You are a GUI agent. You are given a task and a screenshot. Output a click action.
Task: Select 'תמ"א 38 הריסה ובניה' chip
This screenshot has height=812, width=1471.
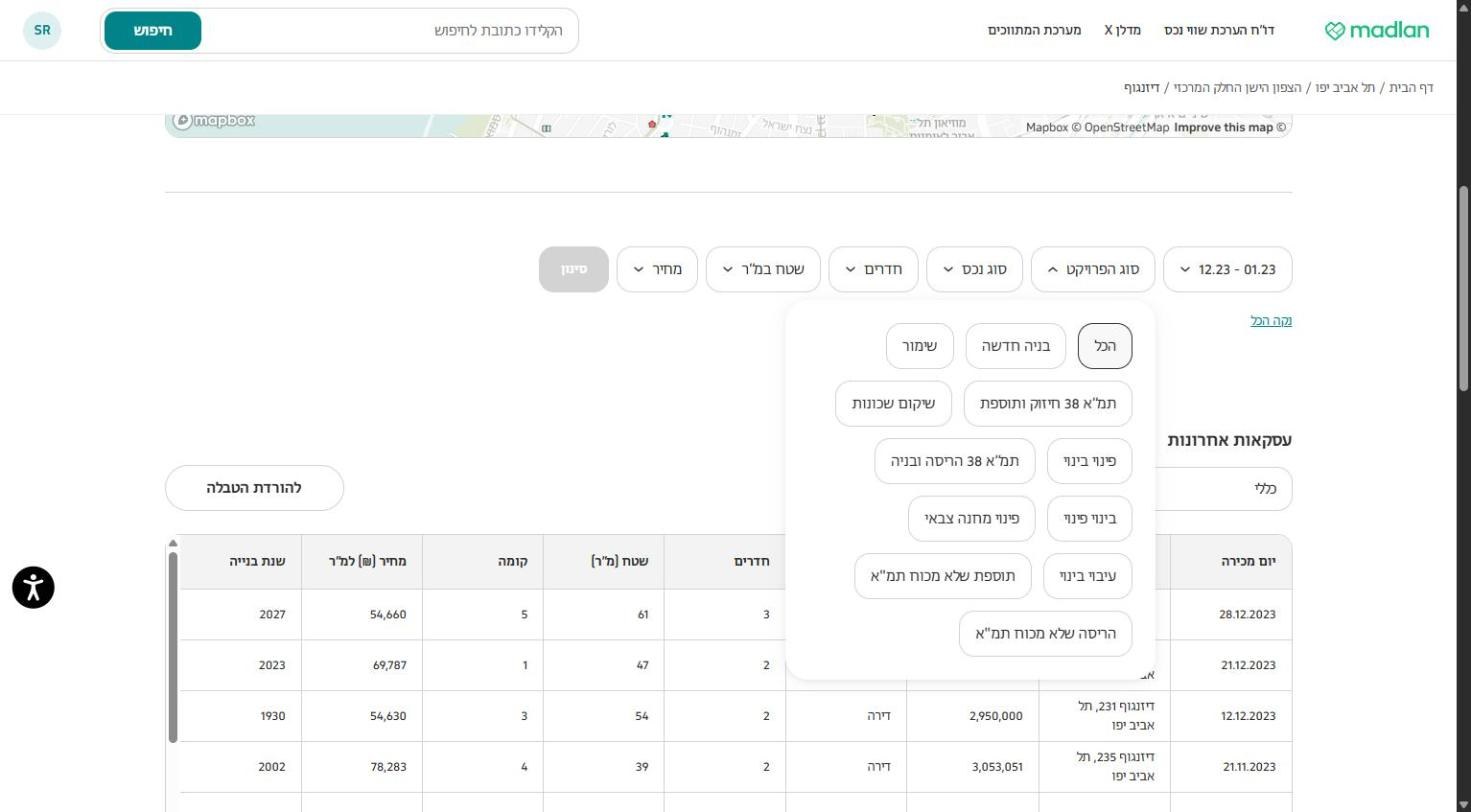[955, 461]
